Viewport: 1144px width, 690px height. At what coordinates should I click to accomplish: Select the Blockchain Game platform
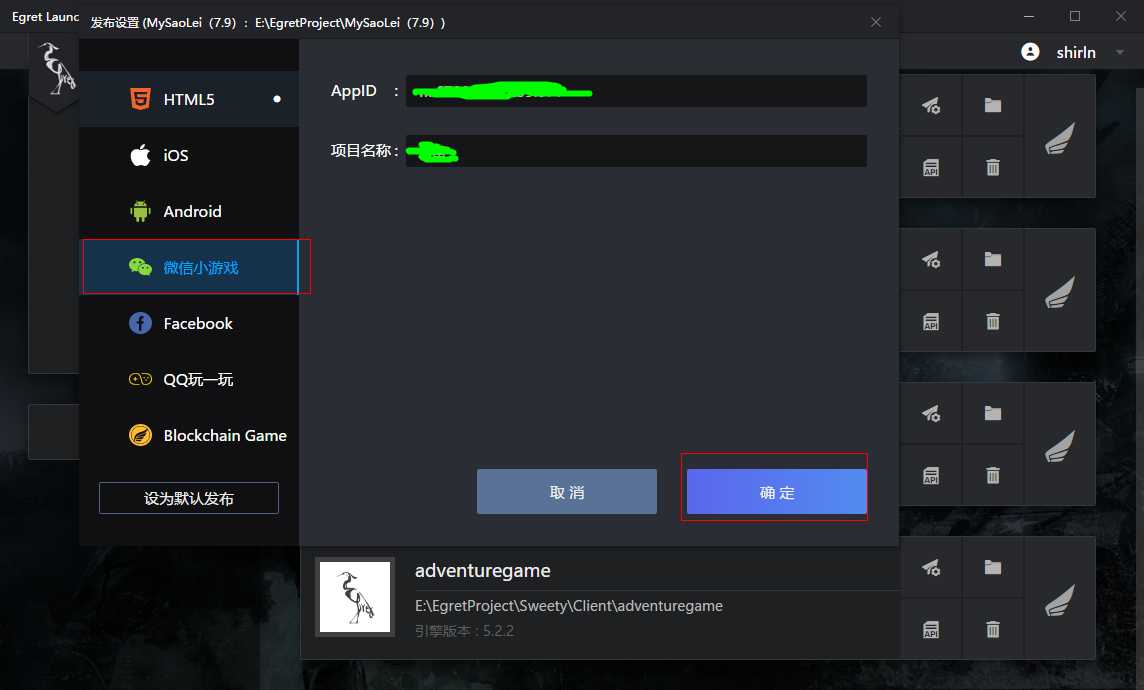pos(189,435)
